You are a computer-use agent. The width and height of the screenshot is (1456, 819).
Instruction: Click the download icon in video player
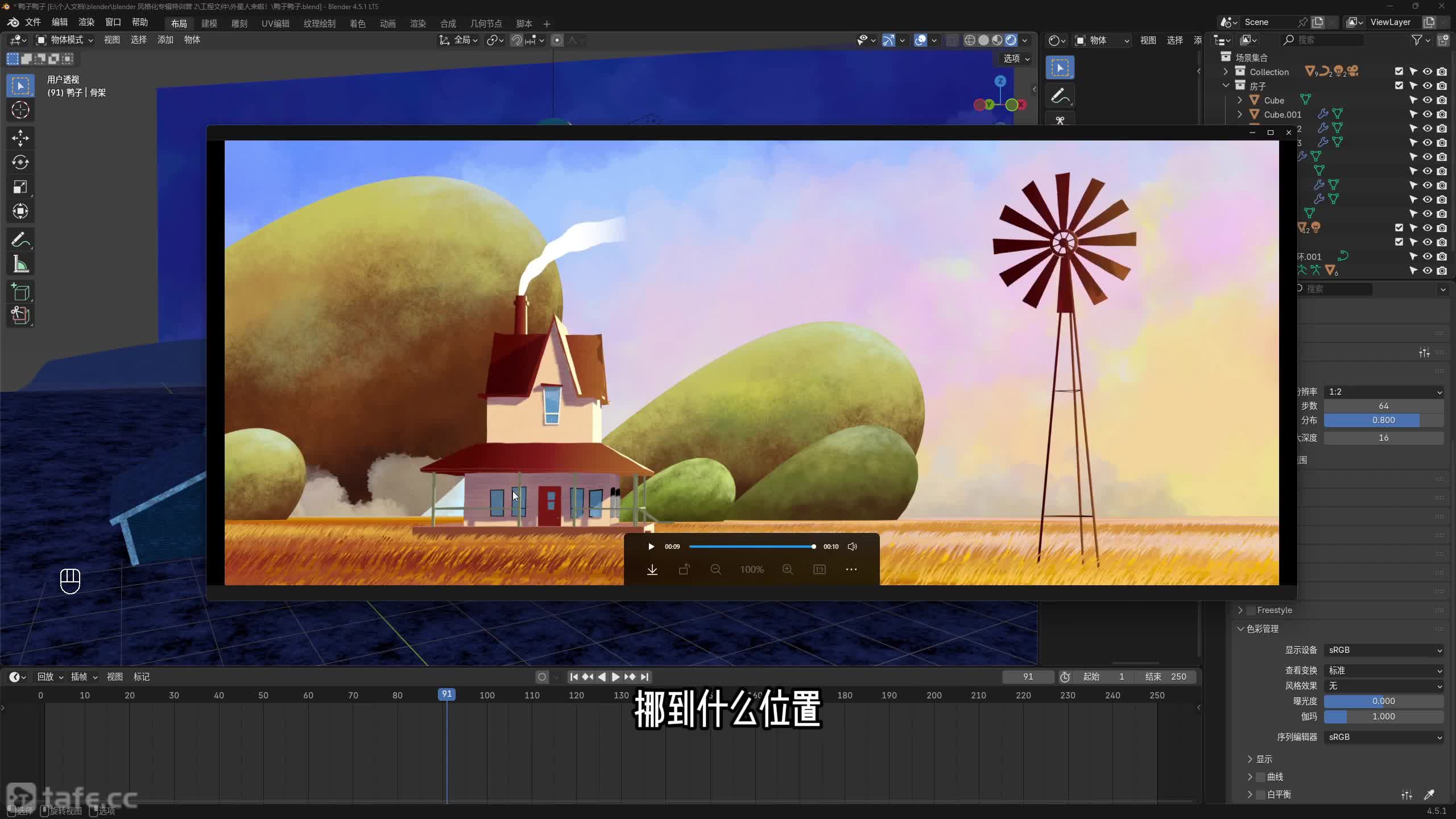pyautogui.click(x=652, y=569)
